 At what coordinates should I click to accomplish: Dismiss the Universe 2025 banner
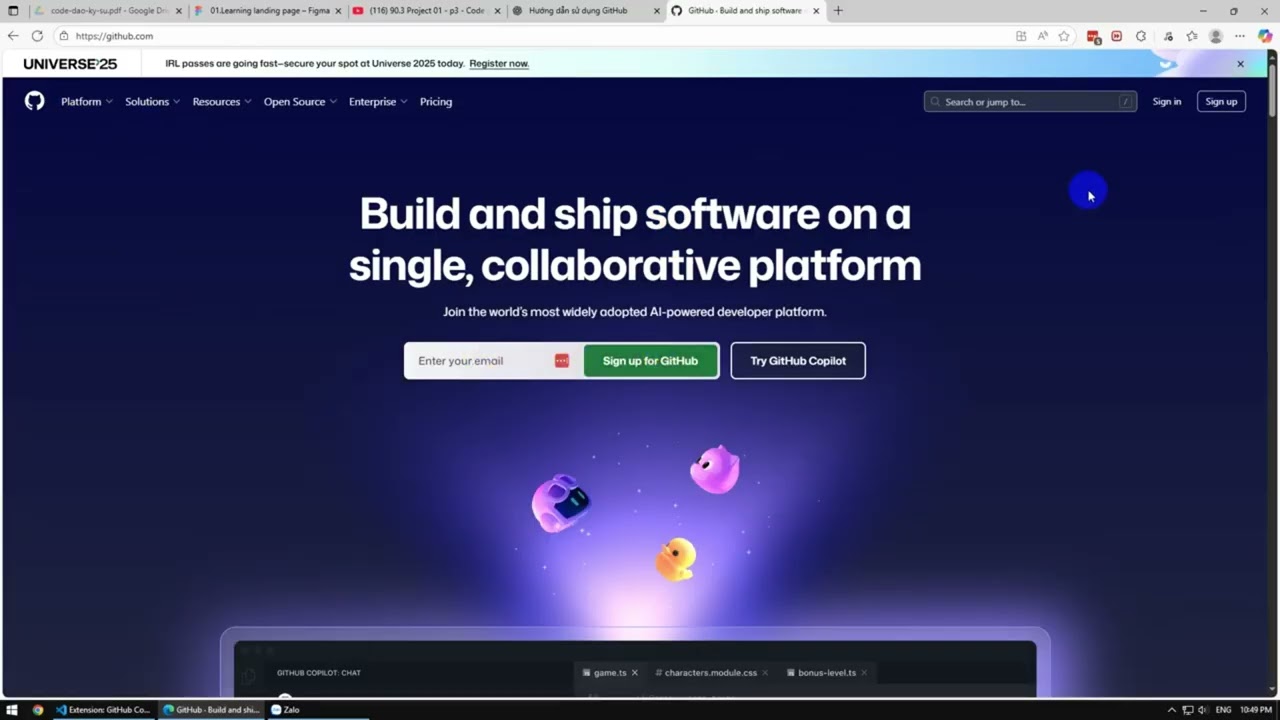coord(1240,64)
